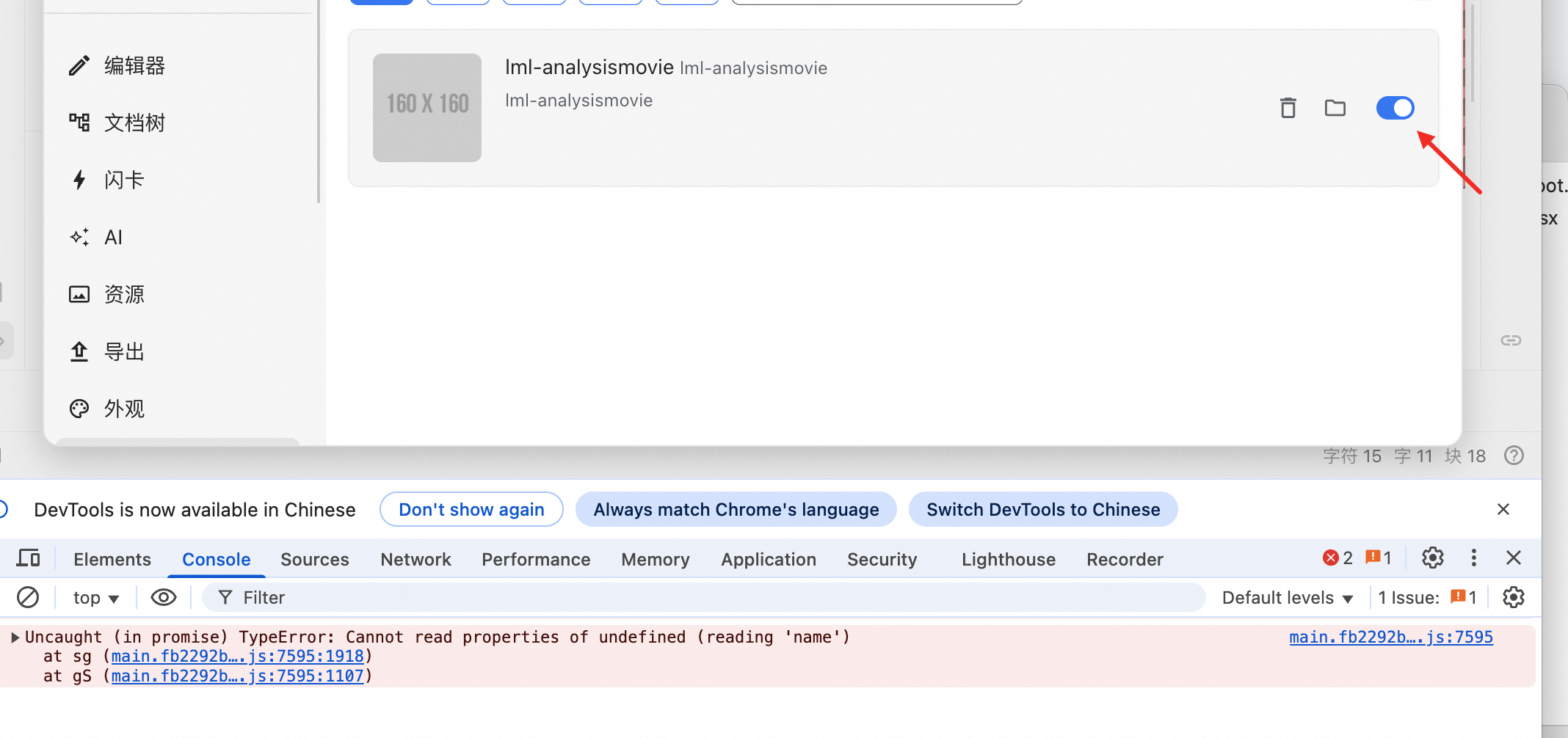Open console settings gear icon
The width and height of the screenshot is (1568, 738).
click(1513, 597)
